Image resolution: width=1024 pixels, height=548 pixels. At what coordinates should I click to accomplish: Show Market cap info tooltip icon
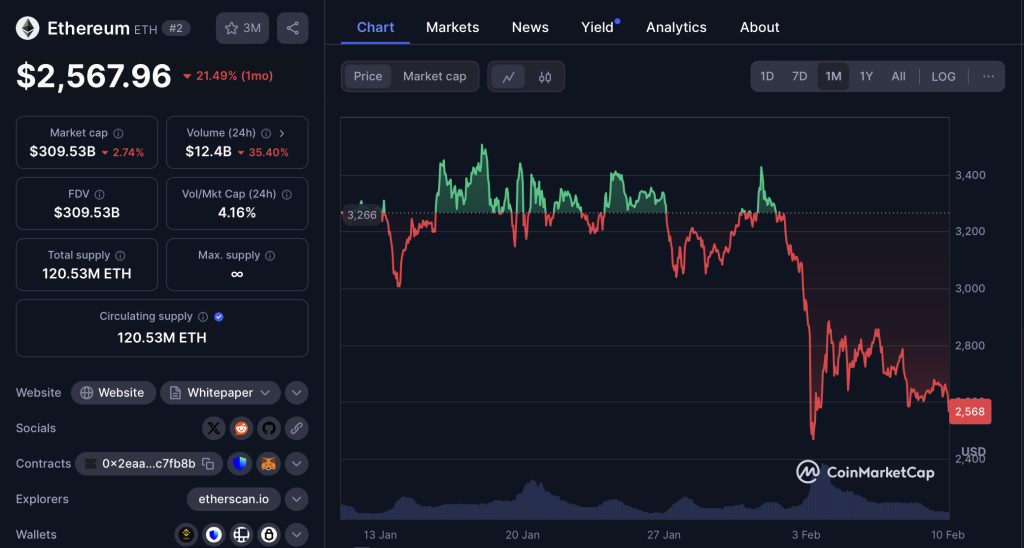tap(118, 133)
